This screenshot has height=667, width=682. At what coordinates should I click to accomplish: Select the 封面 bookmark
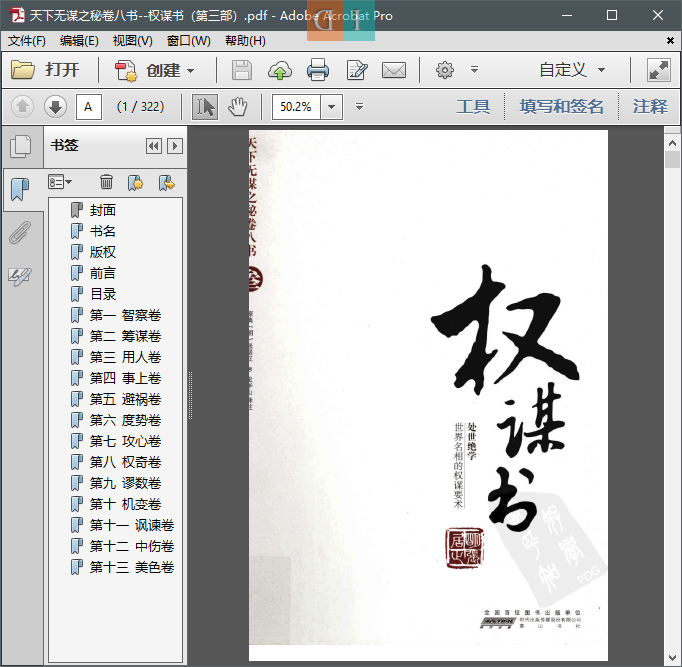103,210
